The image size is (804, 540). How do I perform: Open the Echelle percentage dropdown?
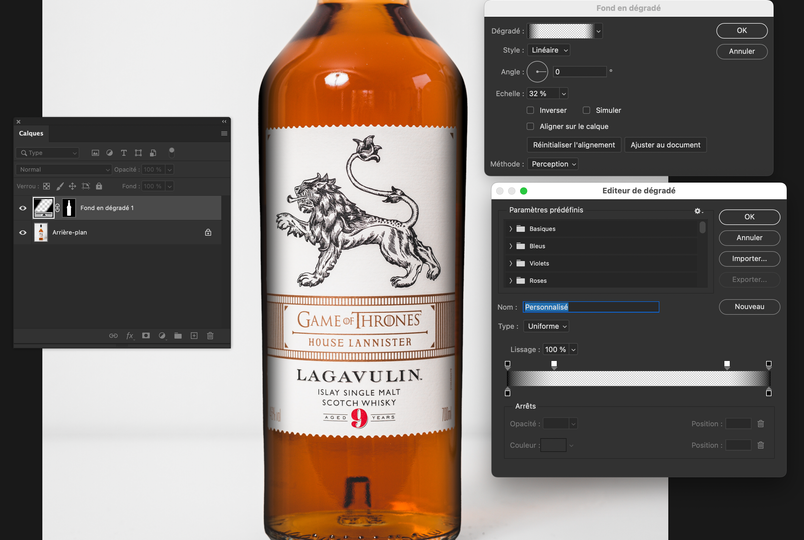coord(564,94)
